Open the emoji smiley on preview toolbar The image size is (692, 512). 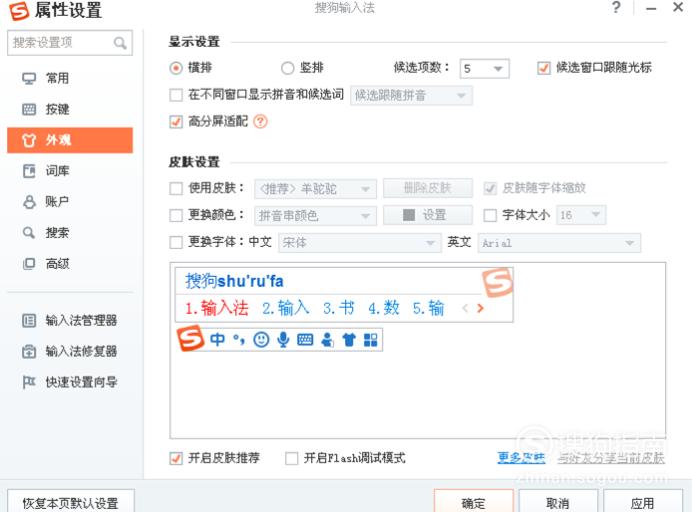[x=261, y=339]
